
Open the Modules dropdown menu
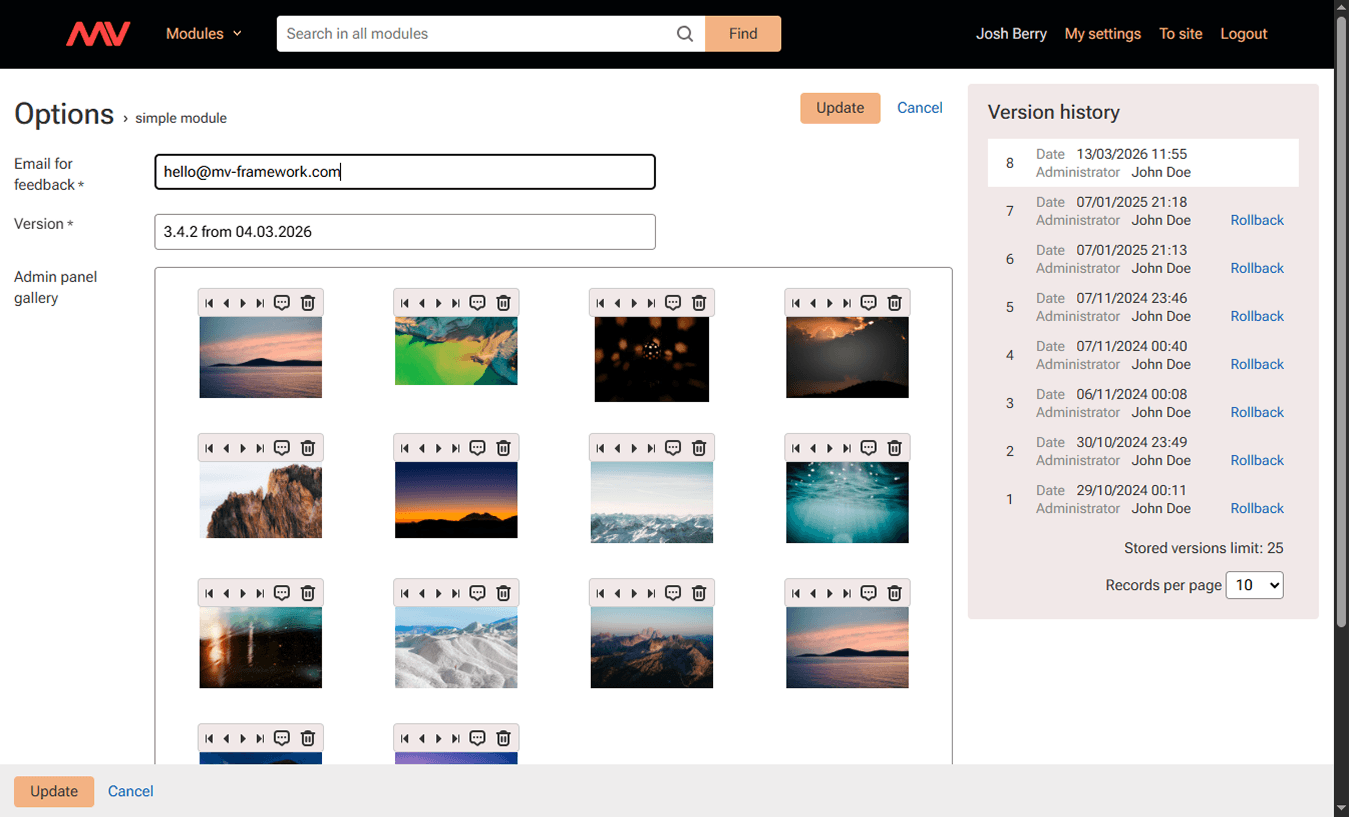pos(203,34)
